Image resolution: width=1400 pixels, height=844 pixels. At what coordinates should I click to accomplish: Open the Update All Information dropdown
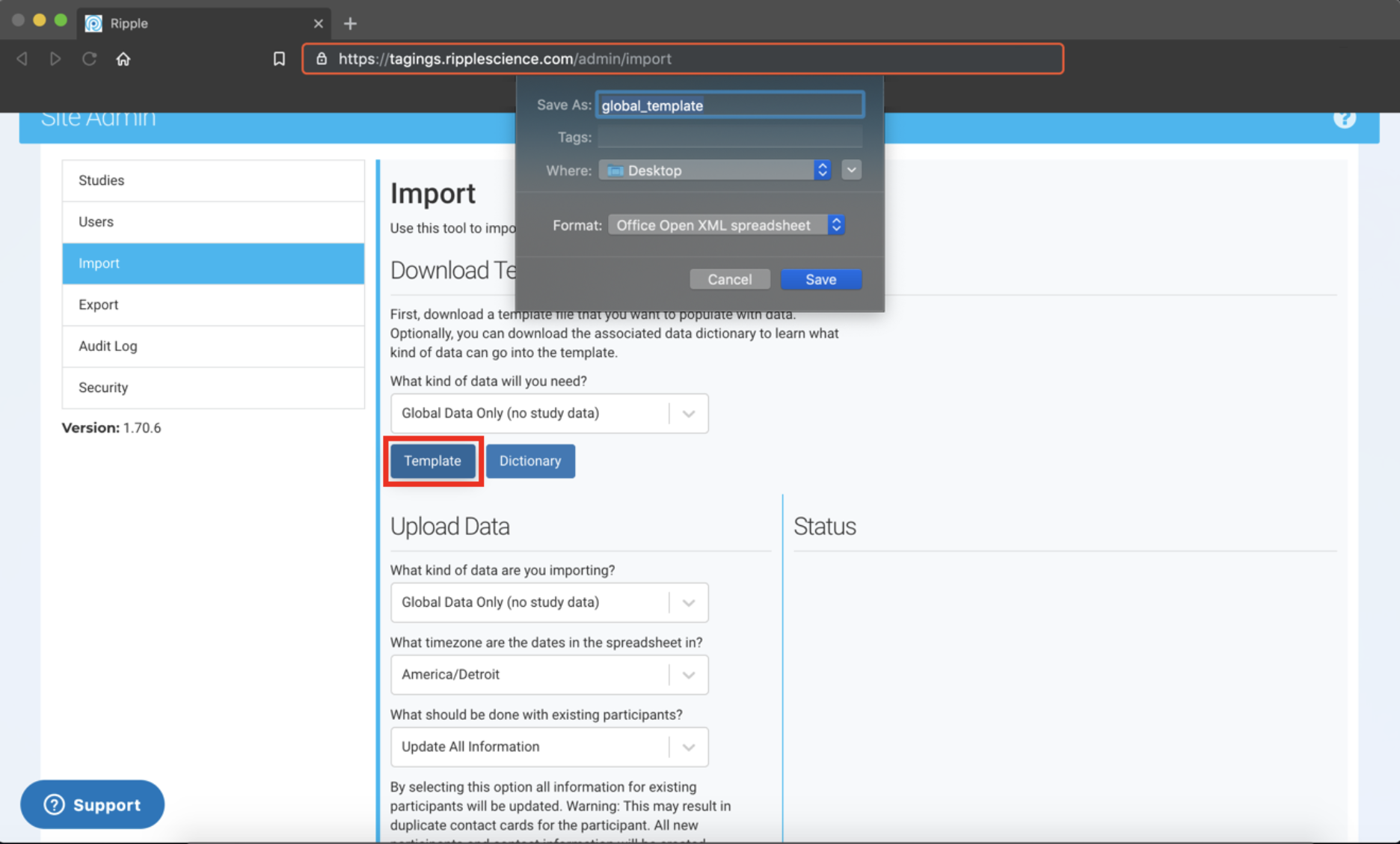[548, 747]
